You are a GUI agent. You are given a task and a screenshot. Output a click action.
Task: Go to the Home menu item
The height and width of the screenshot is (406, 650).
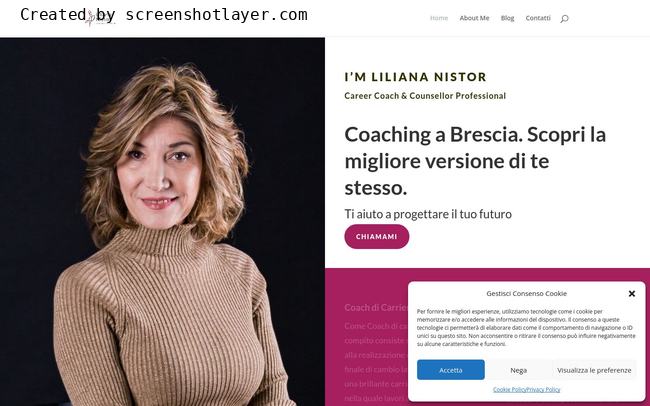439,18
